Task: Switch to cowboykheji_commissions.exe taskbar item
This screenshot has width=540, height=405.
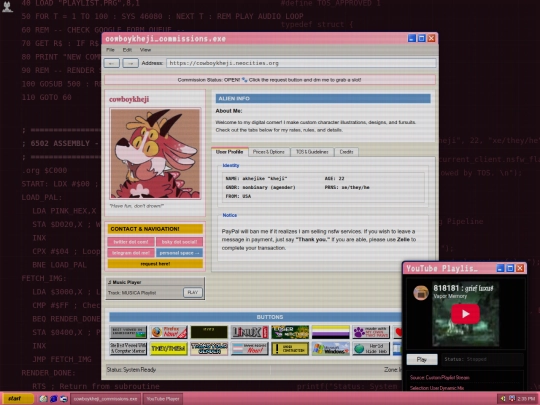Action: pyautogui.click(x=105, y=399)
